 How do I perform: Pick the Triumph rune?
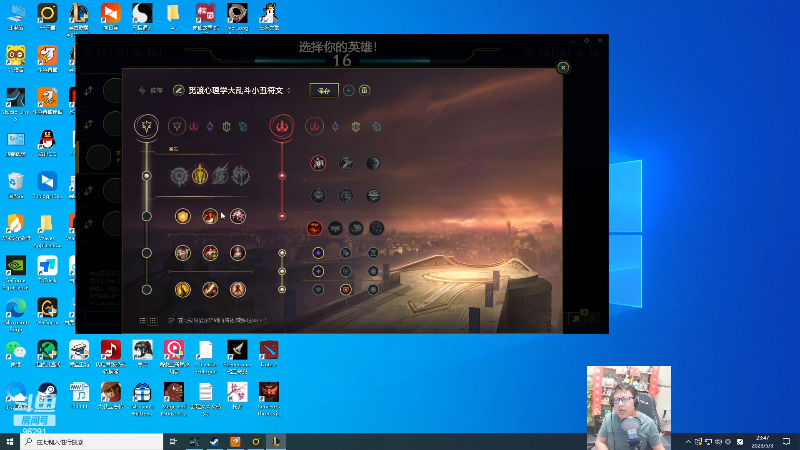[210, 216]
